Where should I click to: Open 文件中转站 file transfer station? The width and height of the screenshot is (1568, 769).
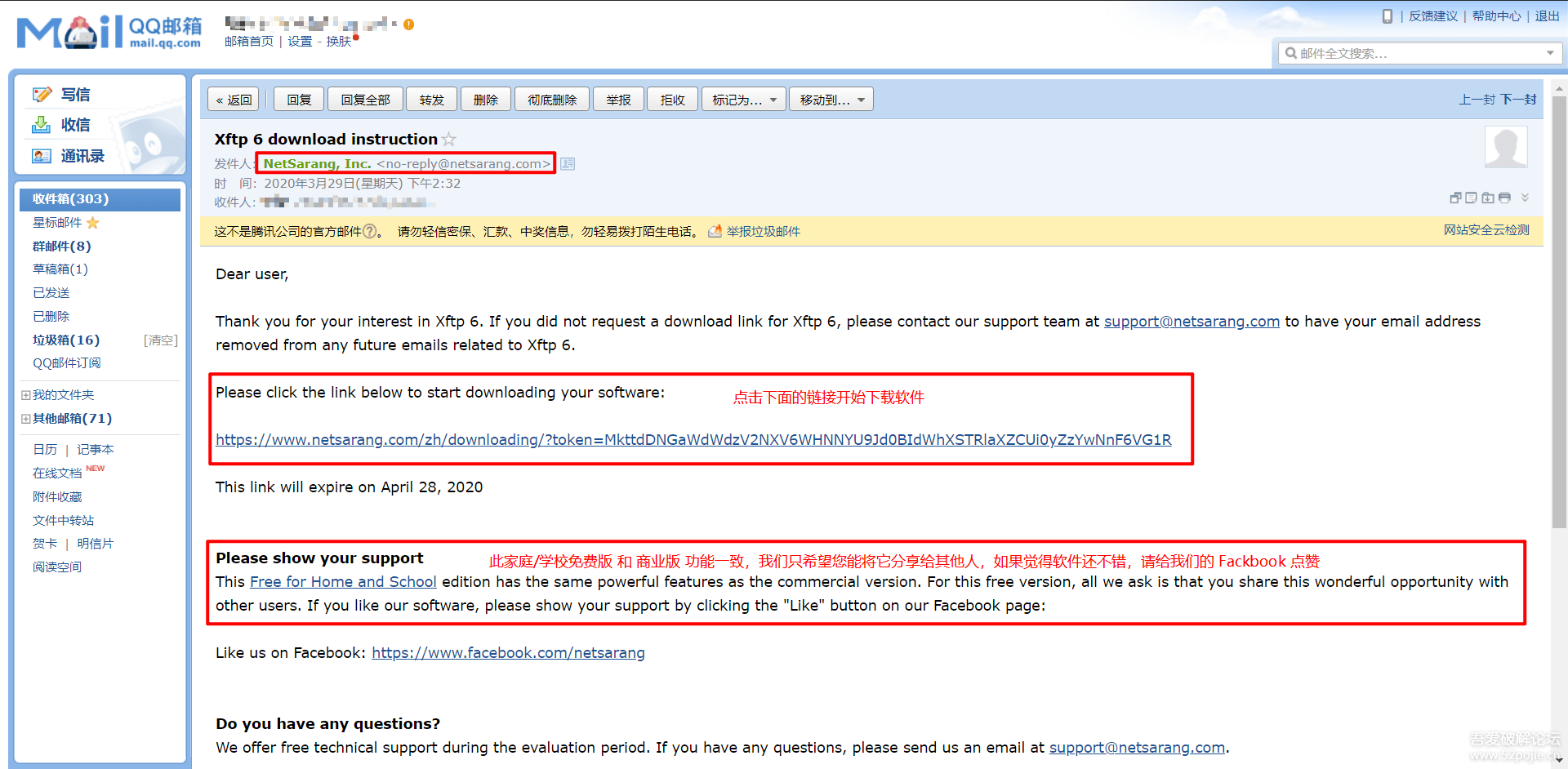point(64,521)
